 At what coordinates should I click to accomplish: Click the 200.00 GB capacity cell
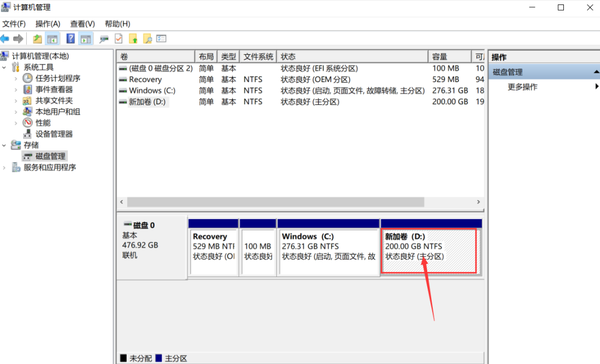pyautogui.click(x=450, y=102)
